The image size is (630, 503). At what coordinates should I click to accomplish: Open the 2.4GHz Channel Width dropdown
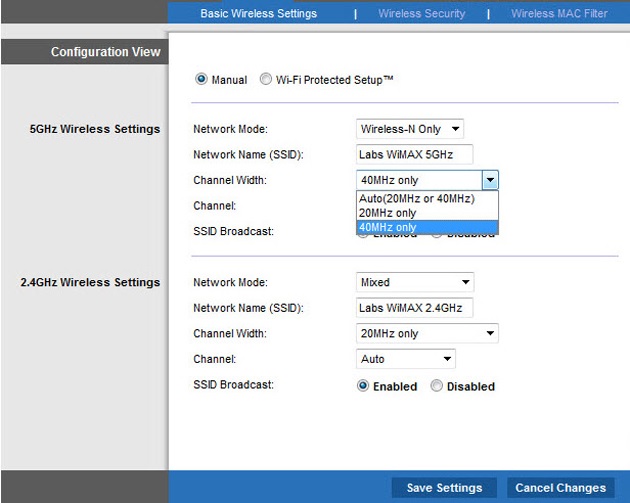[x=427, y=334]
